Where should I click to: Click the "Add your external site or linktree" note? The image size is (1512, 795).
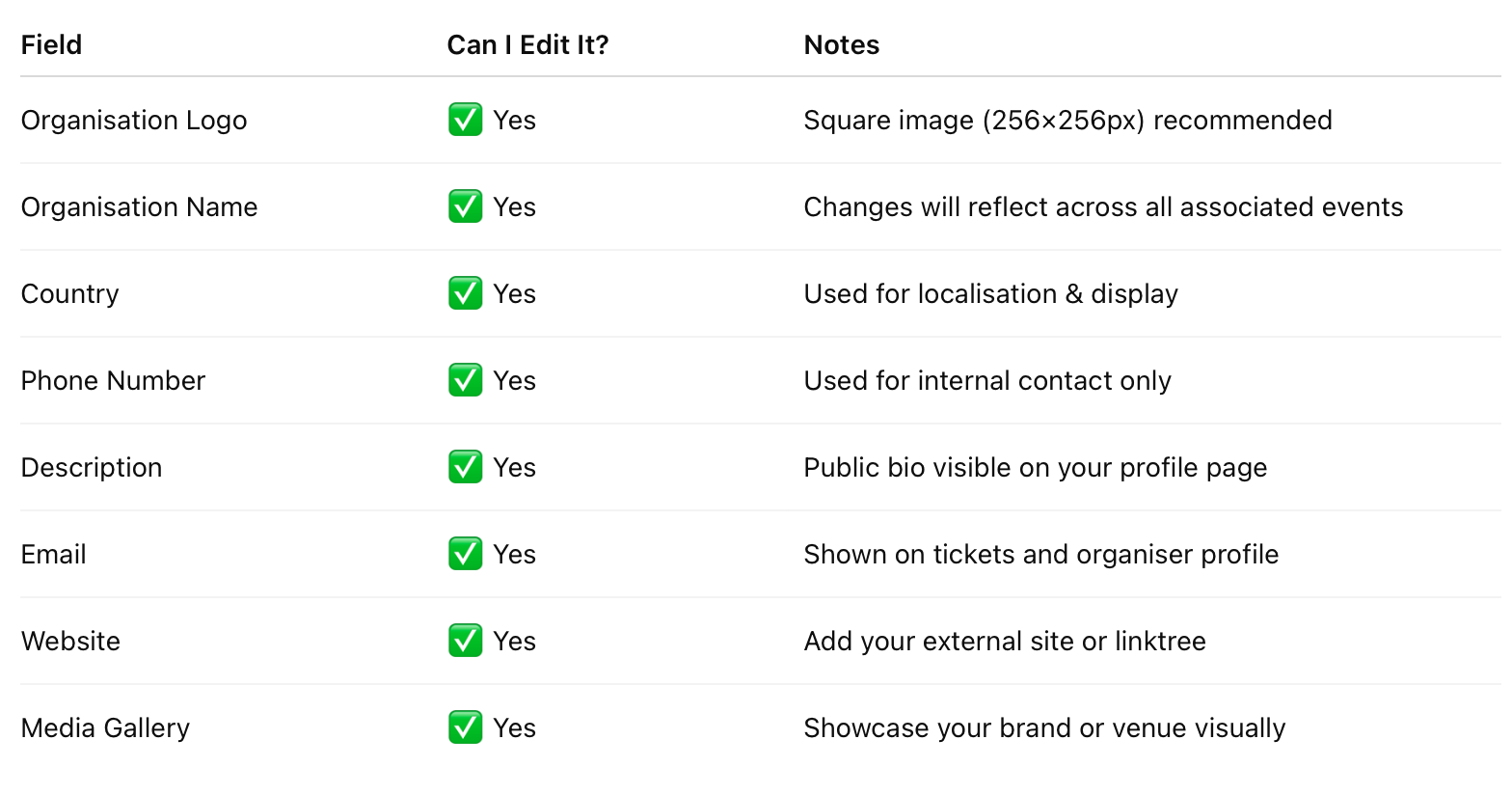coord(1004,642)
